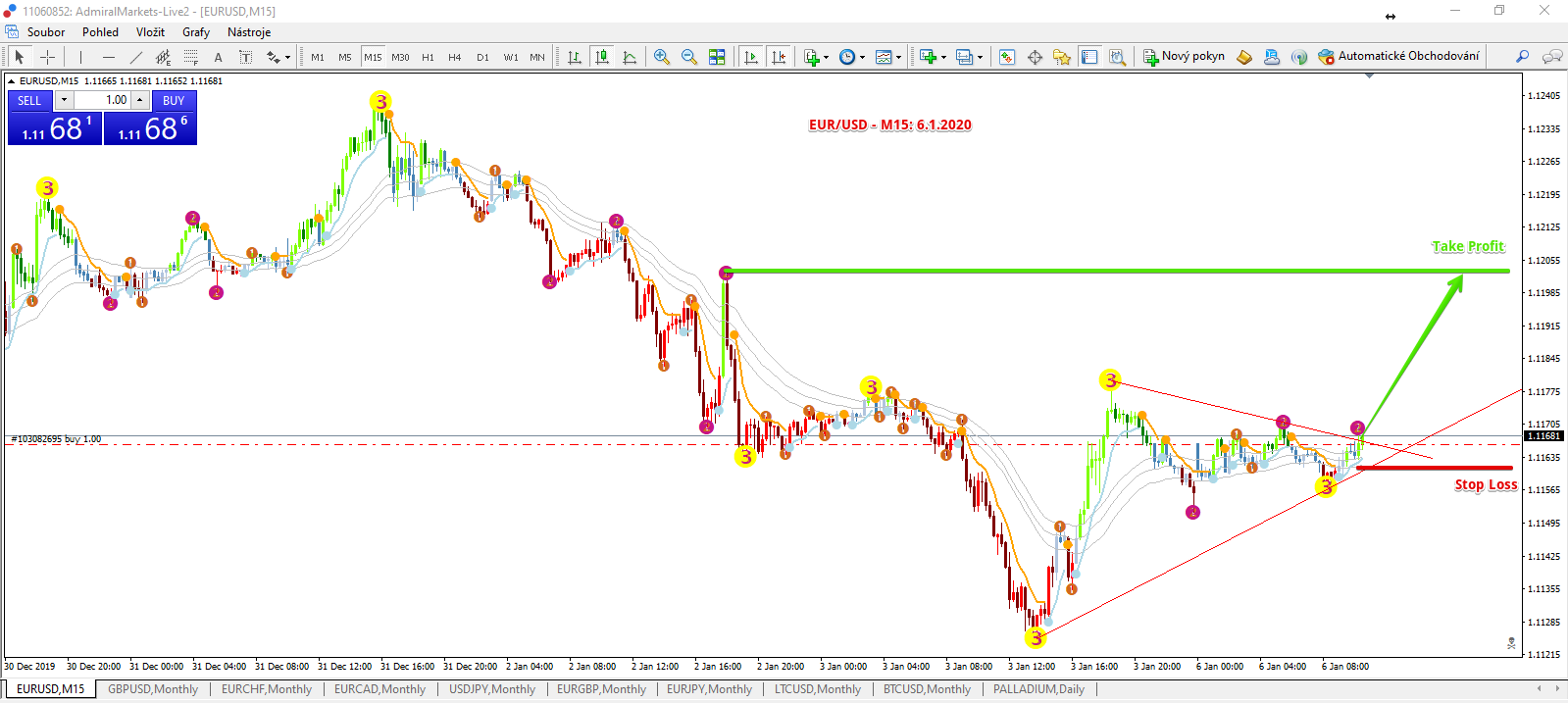Select the Fibonacci retracement tool
This screenshot has width=1568, height=703.
[190, 57]
